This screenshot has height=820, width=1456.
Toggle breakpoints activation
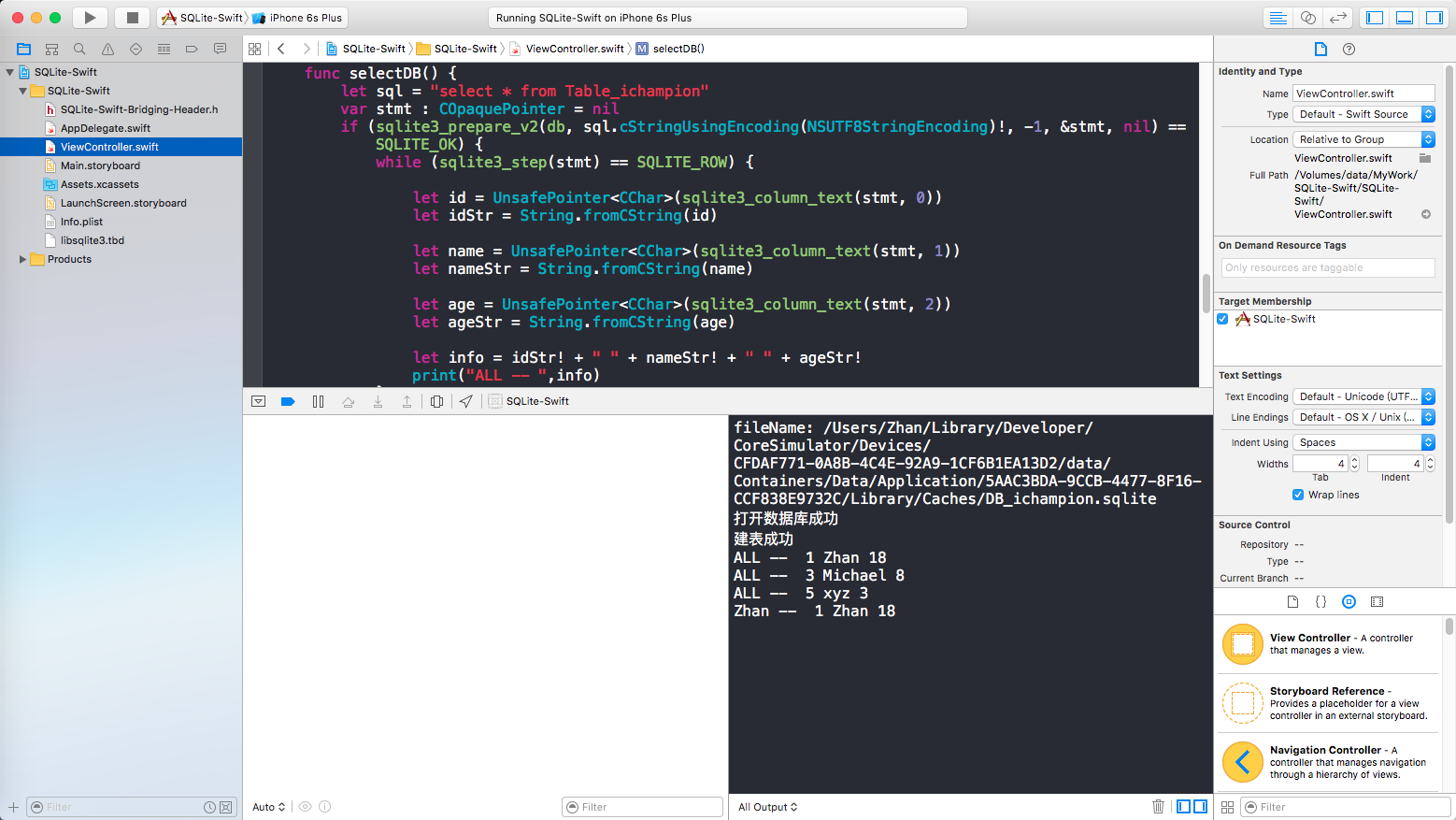click(x=288, y=401)
